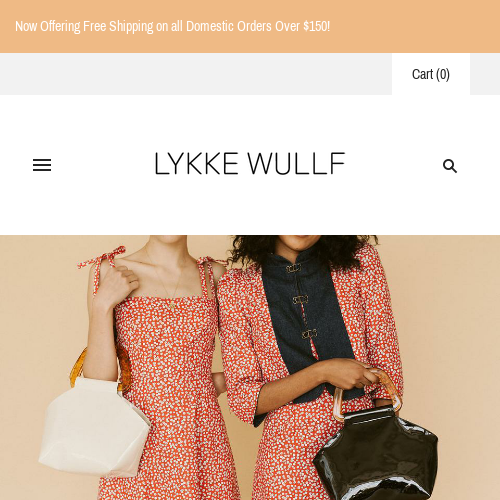The width and height of the screenshot is (500, 500).
Task: Open the Cart (0) link
Action: pos(431,74)
